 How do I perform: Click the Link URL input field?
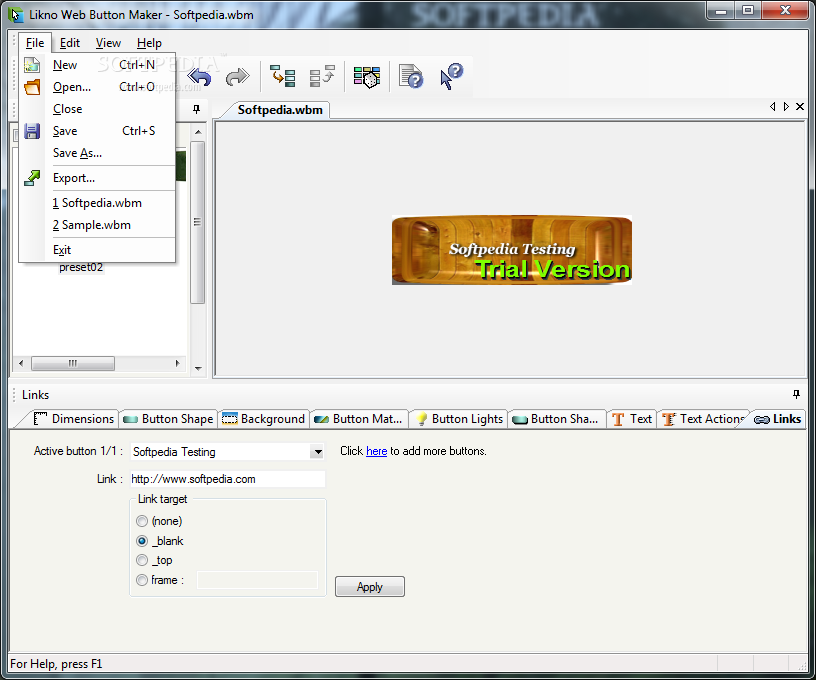click(227, 479)
